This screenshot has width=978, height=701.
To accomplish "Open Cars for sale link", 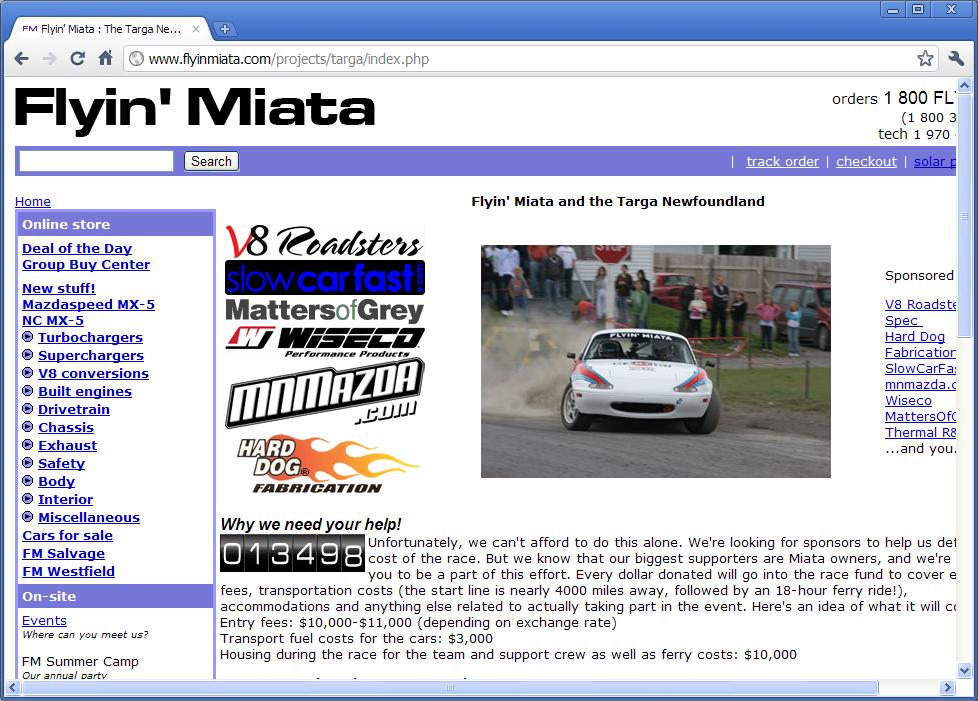I will coord(67,535).
